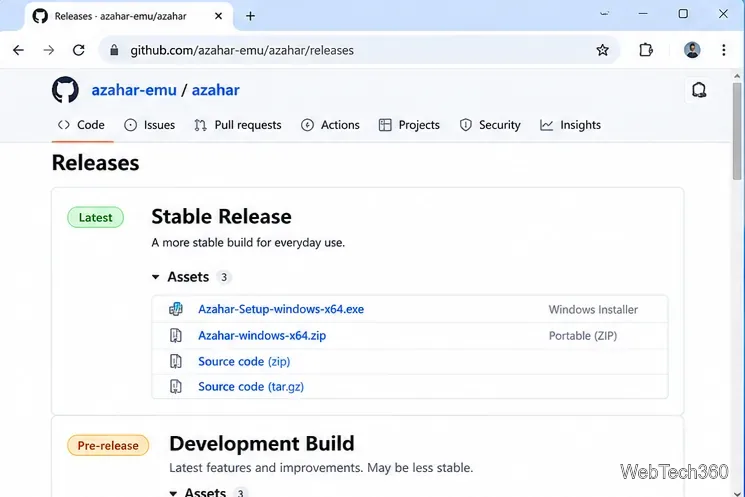Minimize the browser window
This screenshot has height=497, width=745.
[643, 14]
